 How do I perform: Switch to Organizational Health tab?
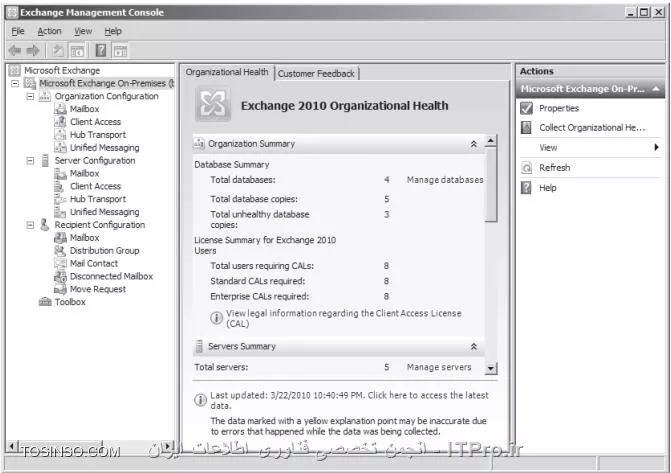click(227, 72)
